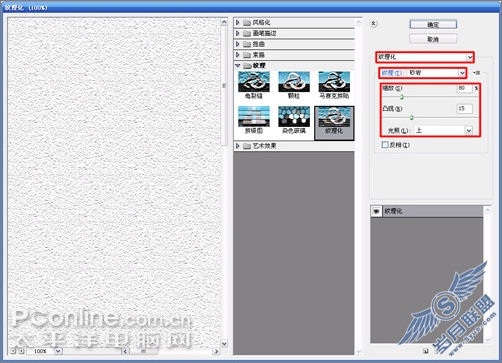Screen dimensions: 502x363
Task: Click the 凸现 slider handle
Action: coord(411,117)
